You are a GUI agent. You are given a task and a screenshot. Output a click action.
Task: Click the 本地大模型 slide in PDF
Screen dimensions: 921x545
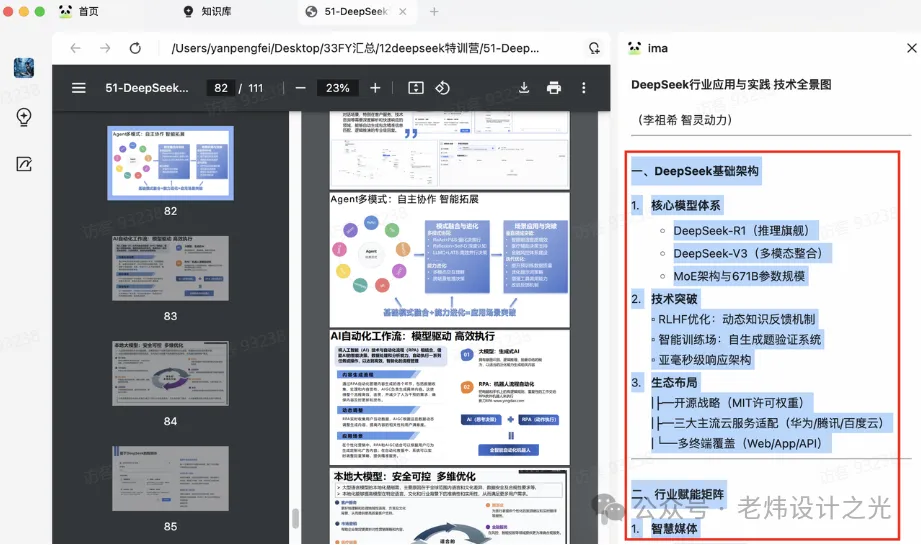coord(450,506)
